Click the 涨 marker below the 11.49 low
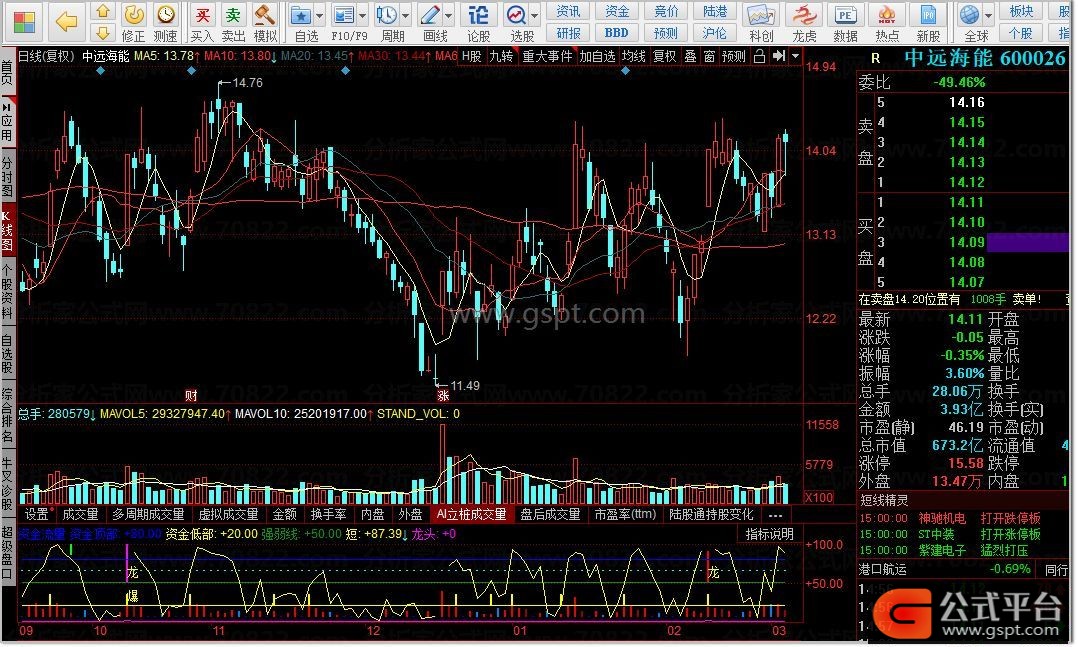 click(443, 395)
